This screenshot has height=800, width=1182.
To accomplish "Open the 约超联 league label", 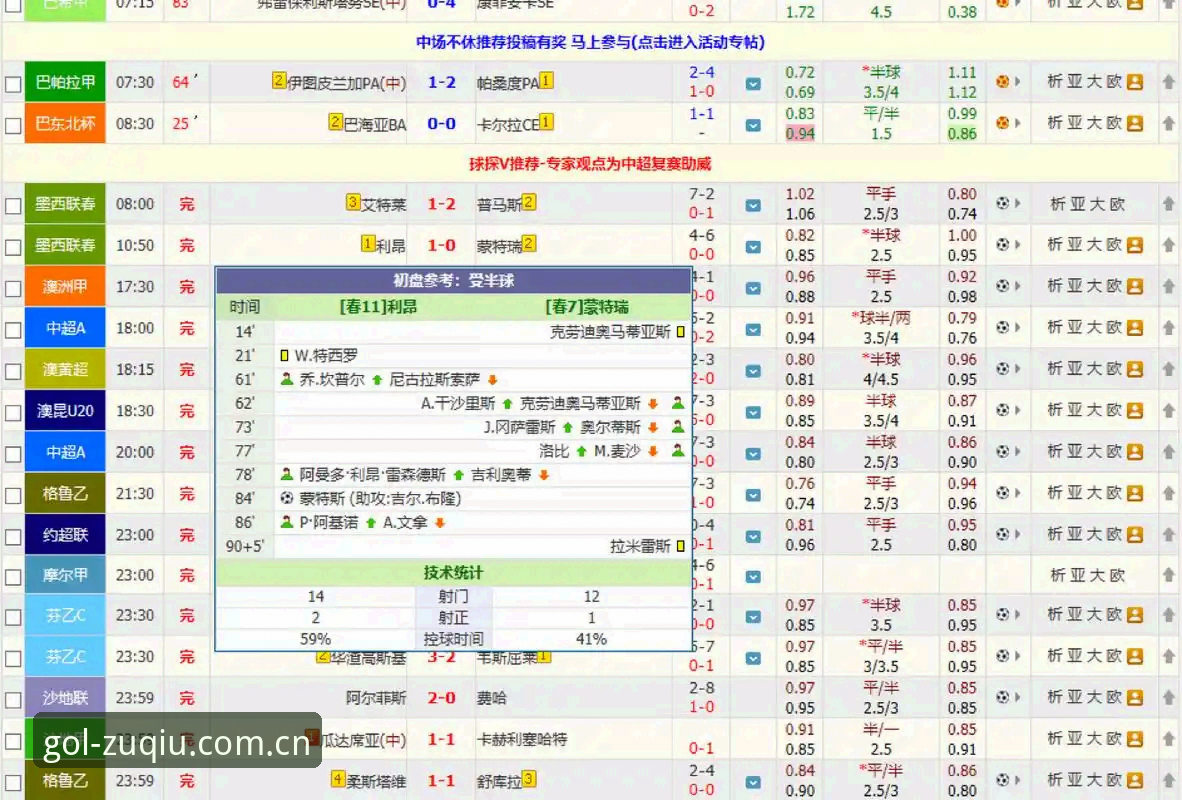I will point(65,535).
